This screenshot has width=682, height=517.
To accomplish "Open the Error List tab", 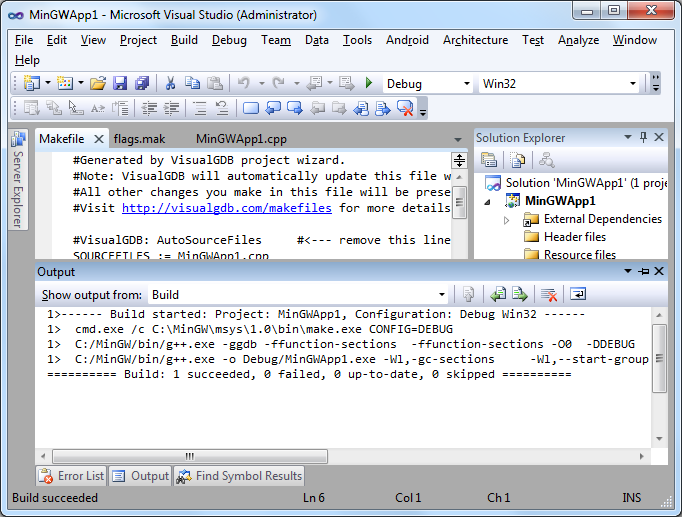I will (x=72, y=476).
